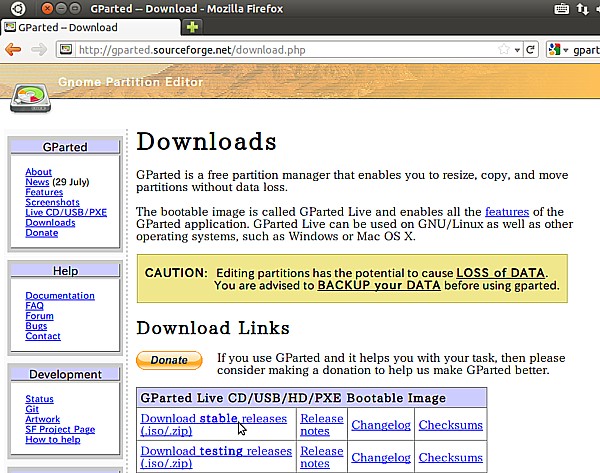Open the Screenshots sidebar link
This screenshot has width=600, height=473.
click(x=52, y=202)
